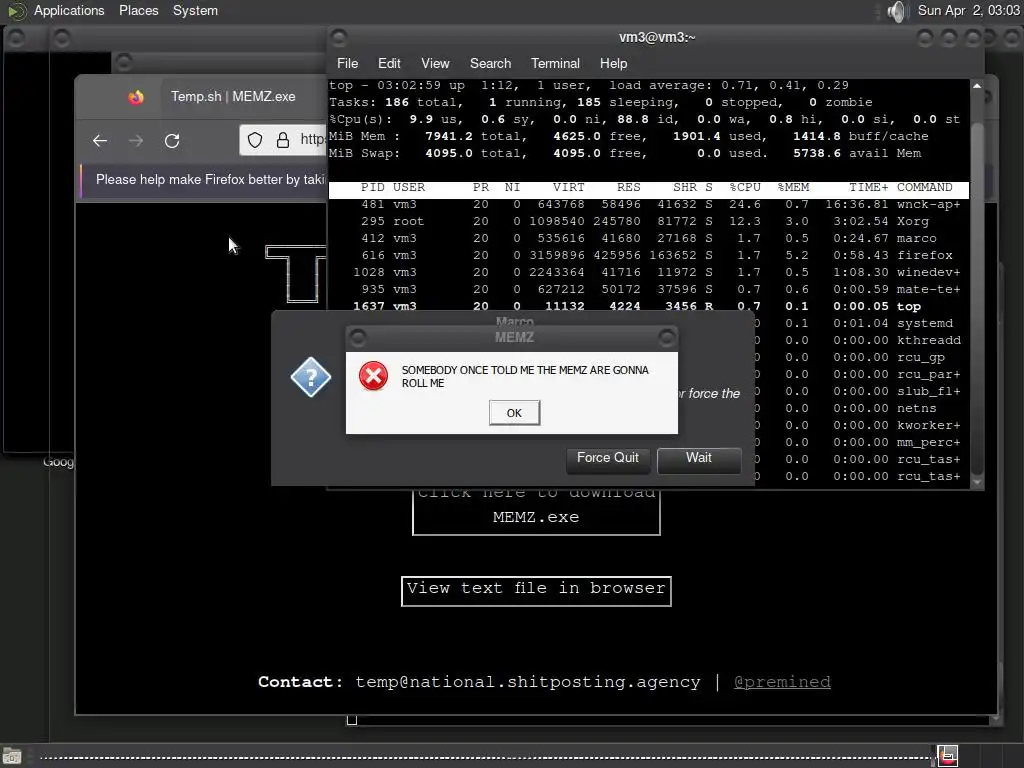Click the winedev+ process row
The image size is (1024, 768).
648,272
